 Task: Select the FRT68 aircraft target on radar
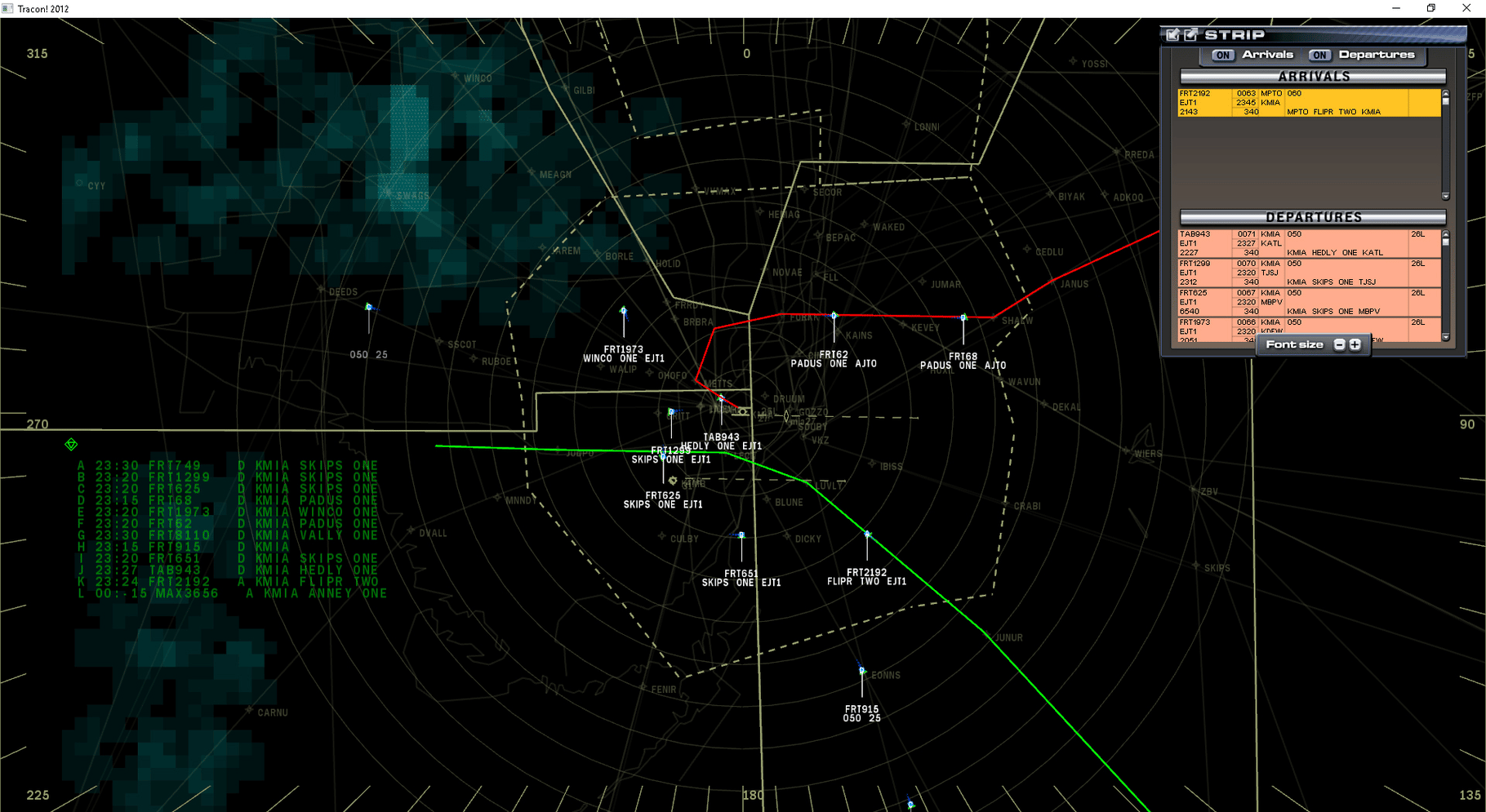[963, 317]
